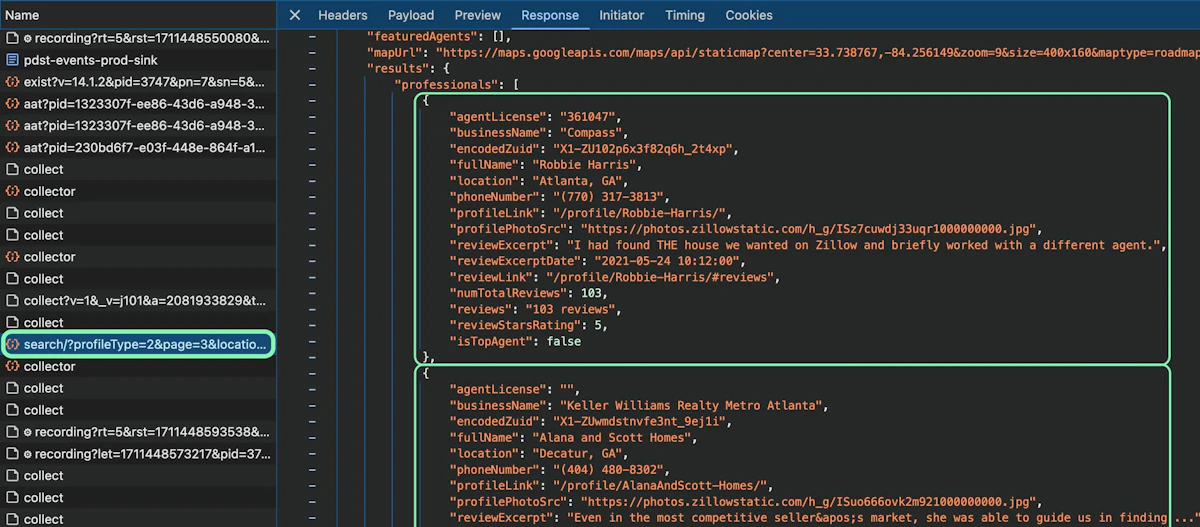Click the "professionals": [ line
The image size is (1200, 527).
click(456, 85)
